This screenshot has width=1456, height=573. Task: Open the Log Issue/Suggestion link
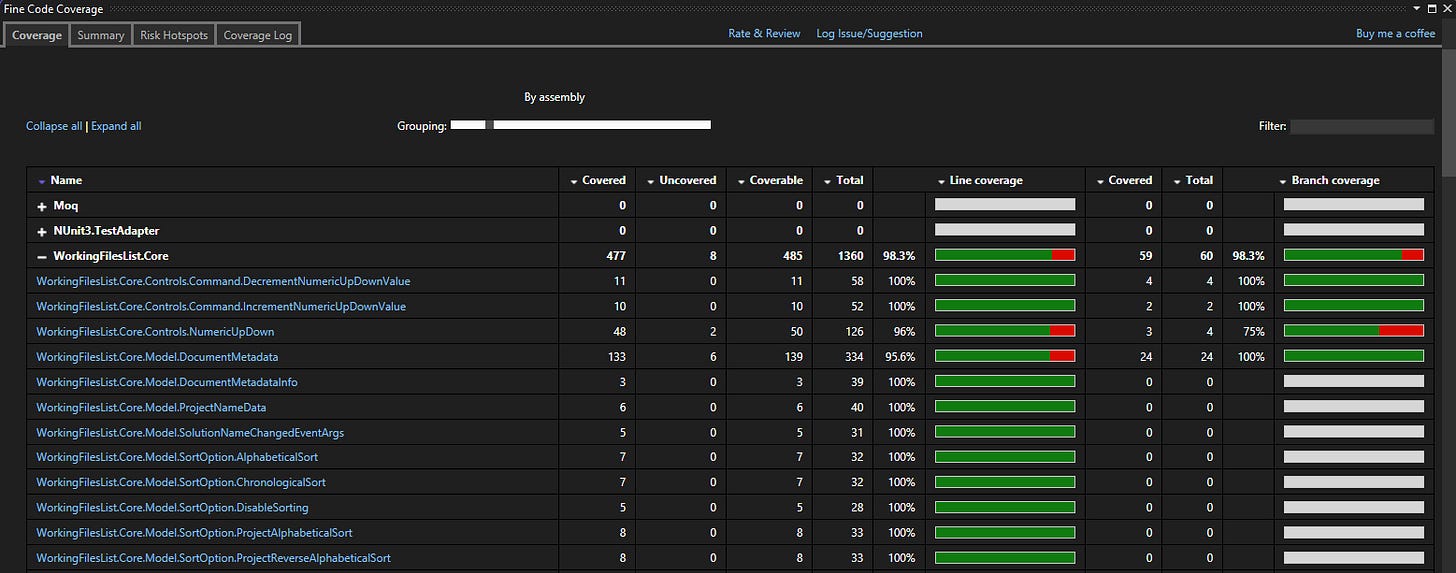pyautogui.click(x=869, y=33)
